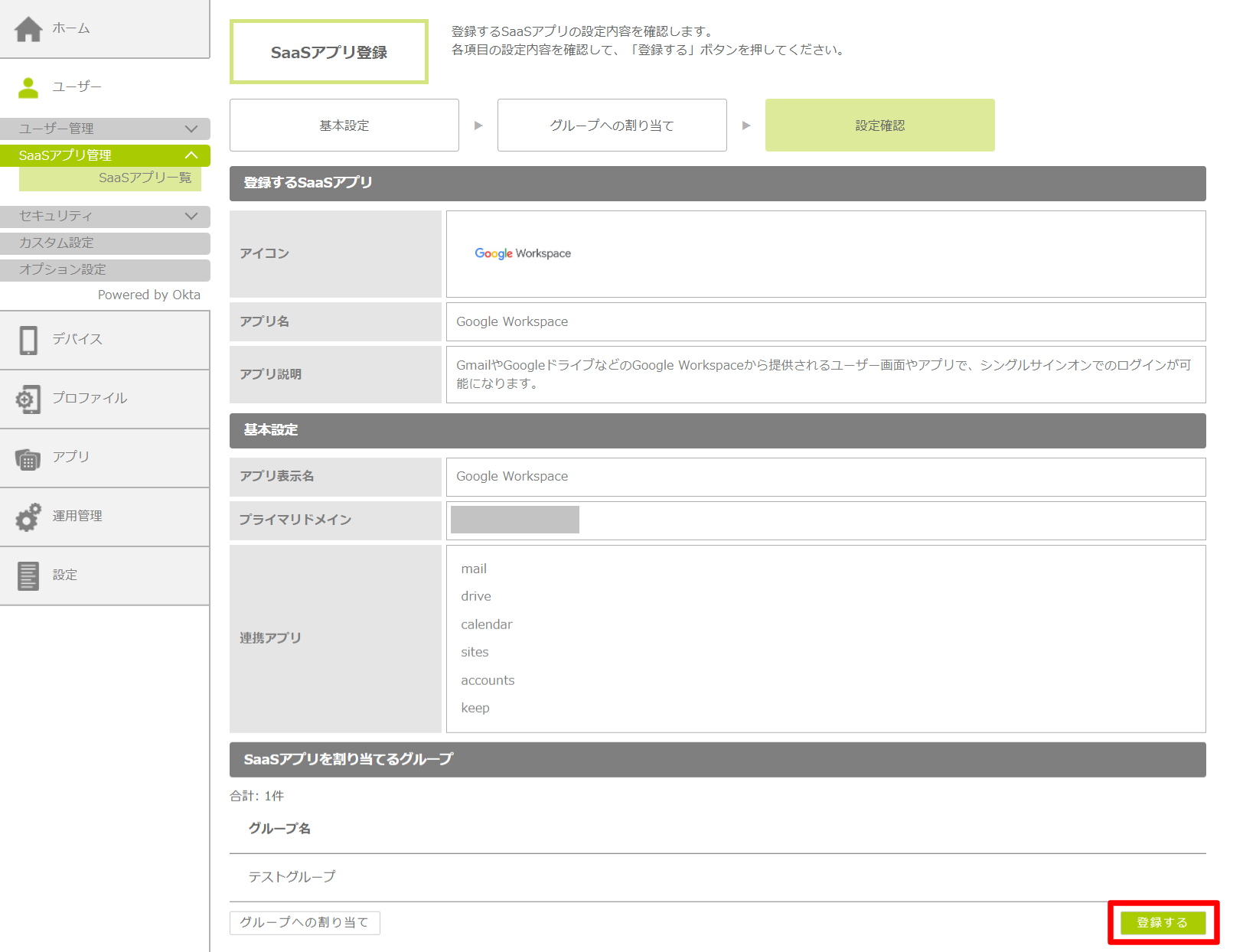Click the Powered by Okta text

[149, 295]
